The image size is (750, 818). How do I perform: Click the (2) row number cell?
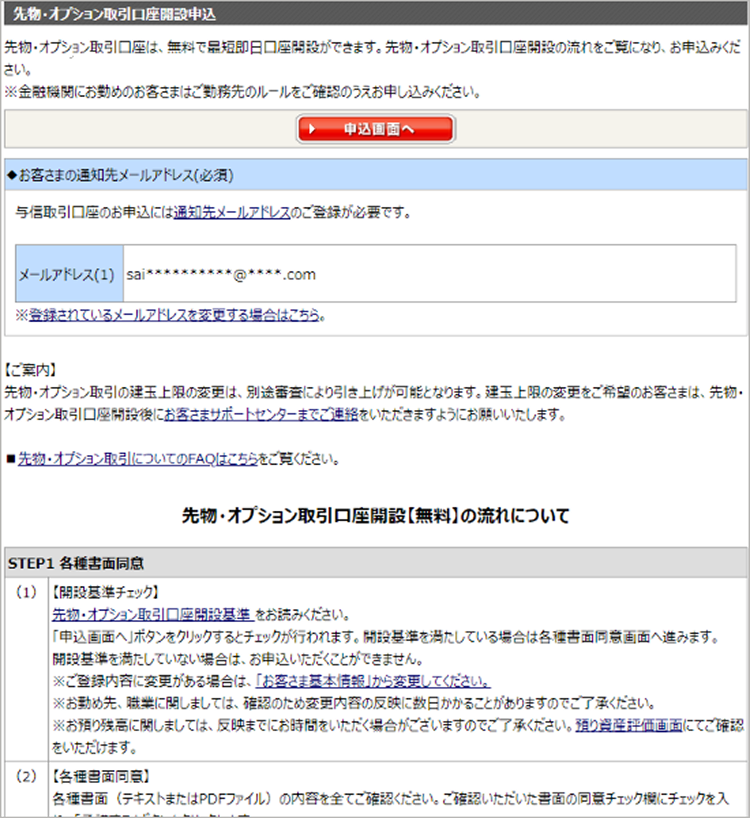coord(26,775)
